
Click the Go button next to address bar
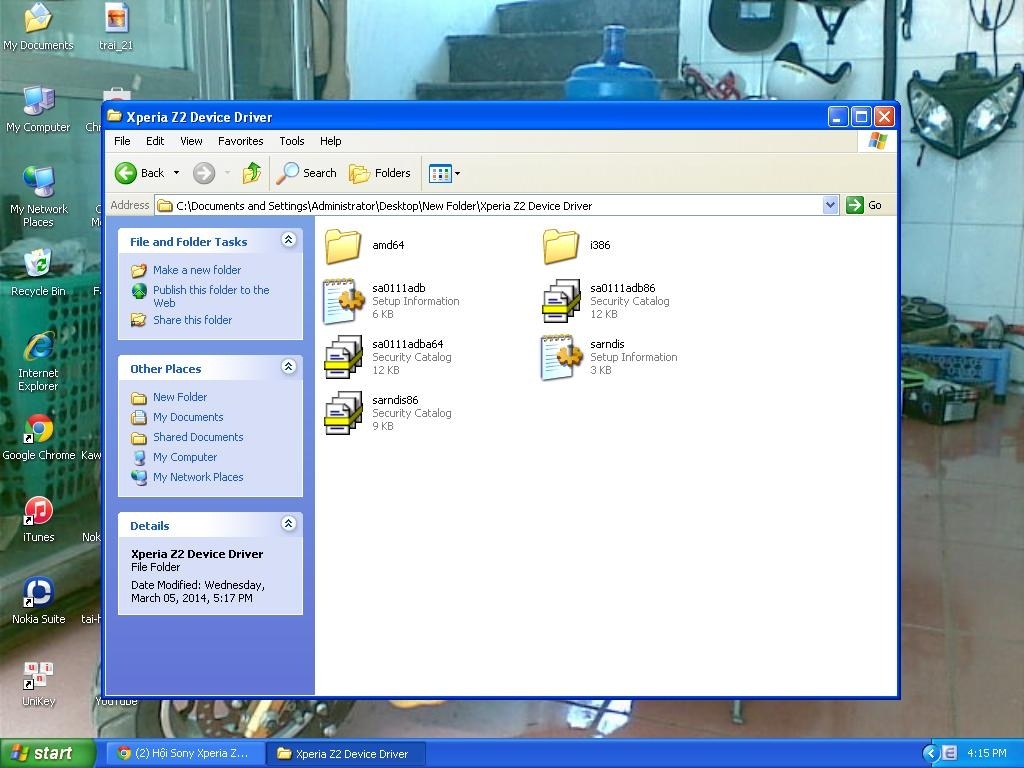(865, 205)
